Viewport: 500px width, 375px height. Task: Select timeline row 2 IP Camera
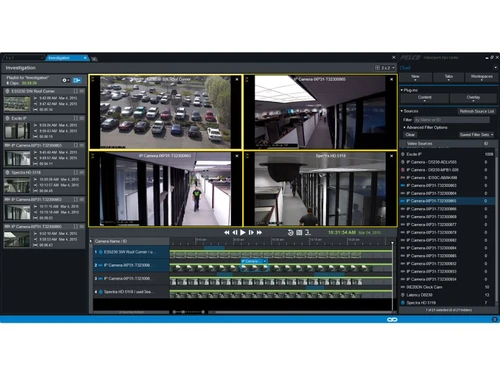point(131,265)
